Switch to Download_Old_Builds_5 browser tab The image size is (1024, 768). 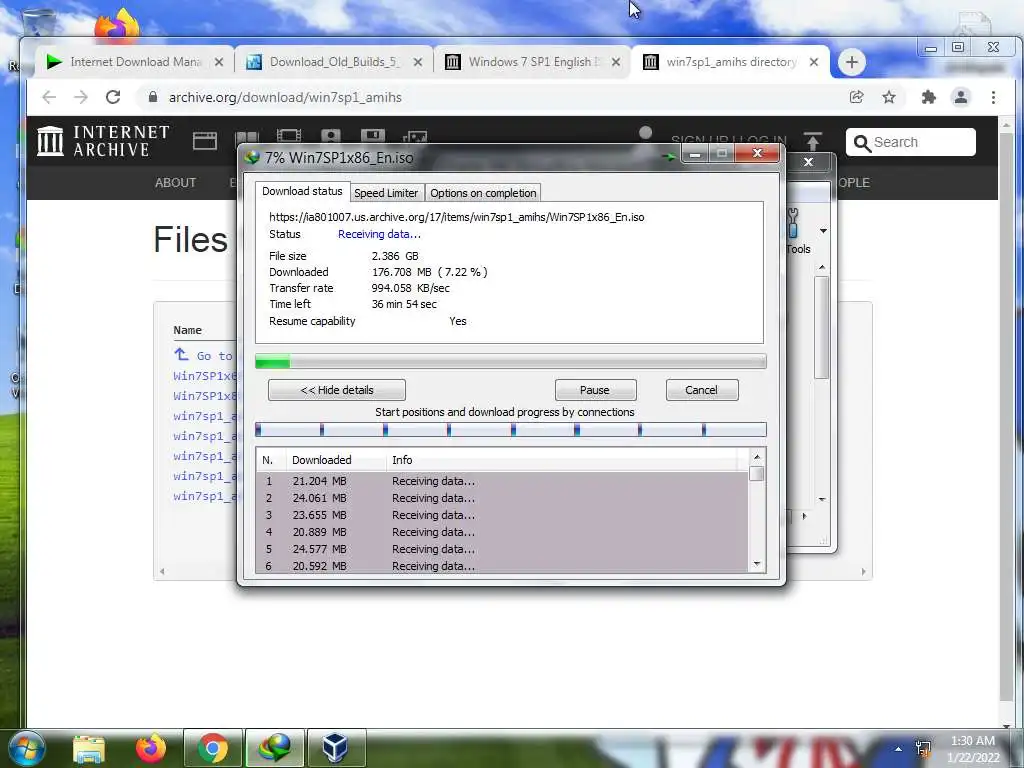pos(332,62)
